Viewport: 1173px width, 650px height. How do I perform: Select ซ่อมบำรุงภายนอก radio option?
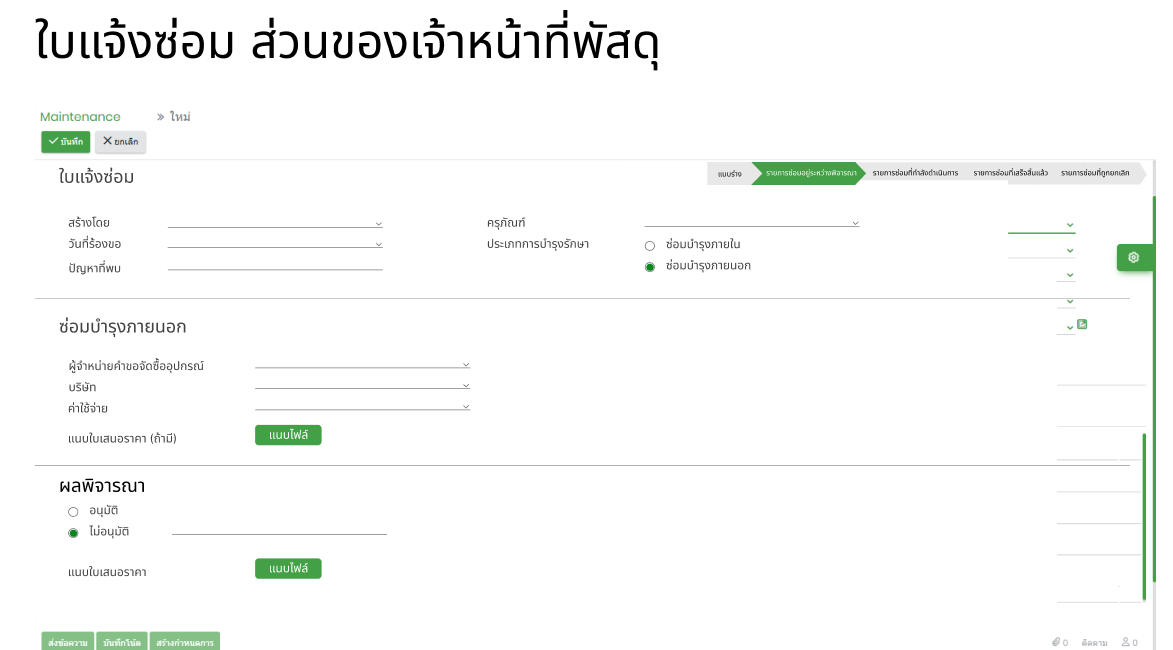(x=650, y=267)
